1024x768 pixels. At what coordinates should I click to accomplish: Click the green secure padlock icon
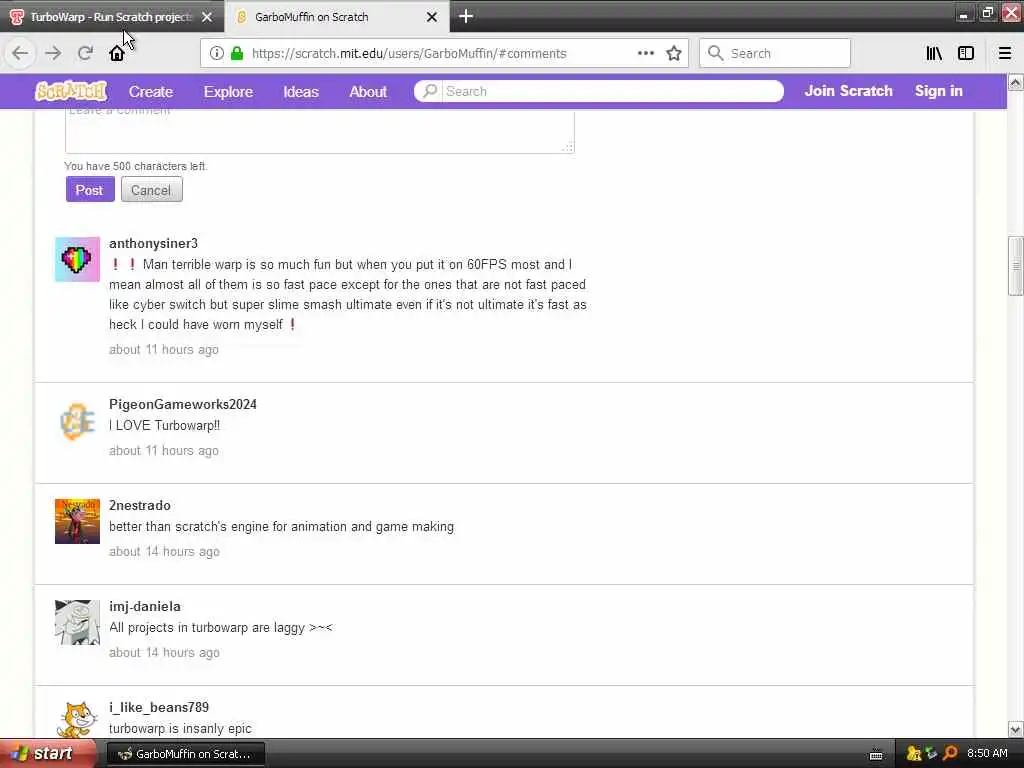click(237, 53)
